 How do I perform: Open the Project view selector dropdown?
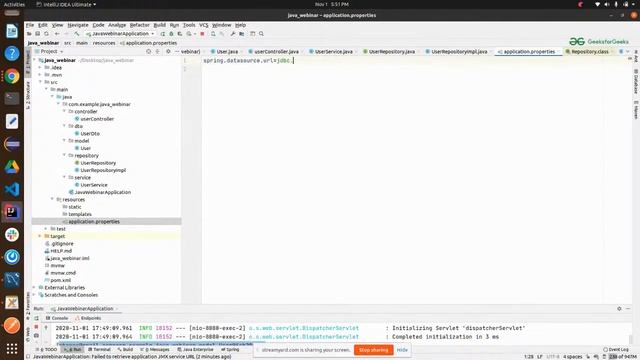52,51
